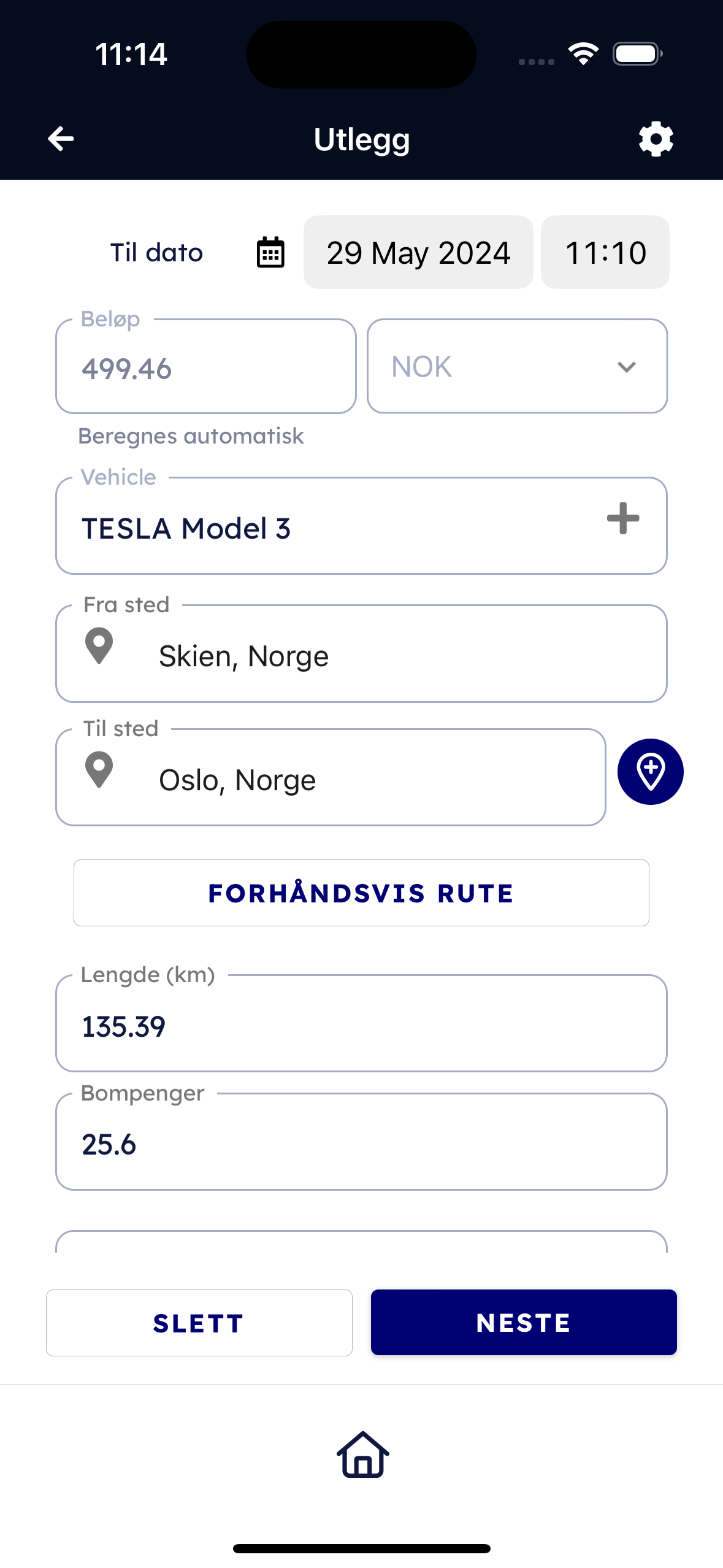Open the 29 May 2024 date picker
The height and width of the screenshot is (1568, 723).
pyautogui.click(x=418, y=252)
